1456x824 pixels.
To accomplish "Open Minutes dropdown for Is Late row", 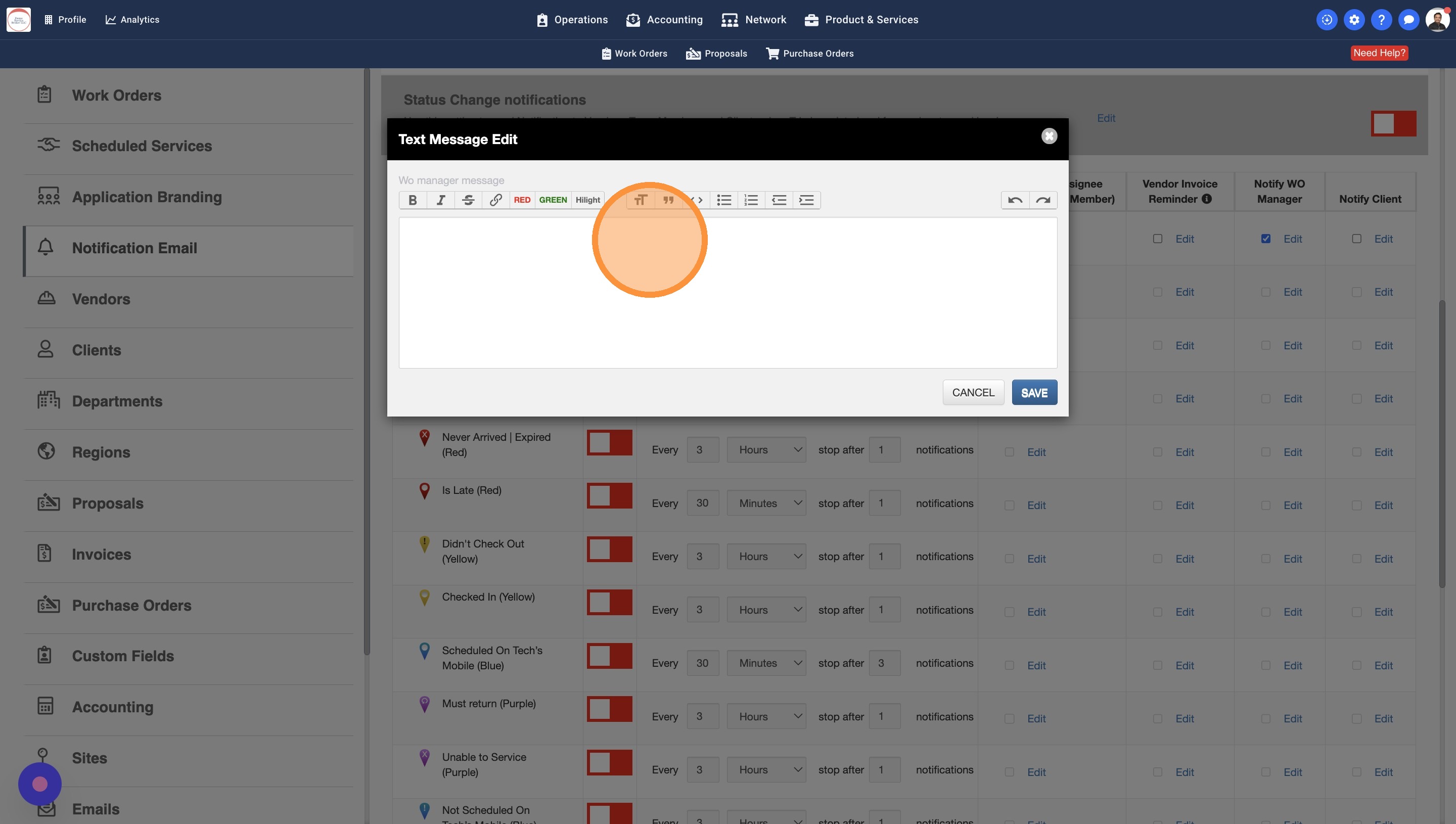I will click(x=766, y=503).
